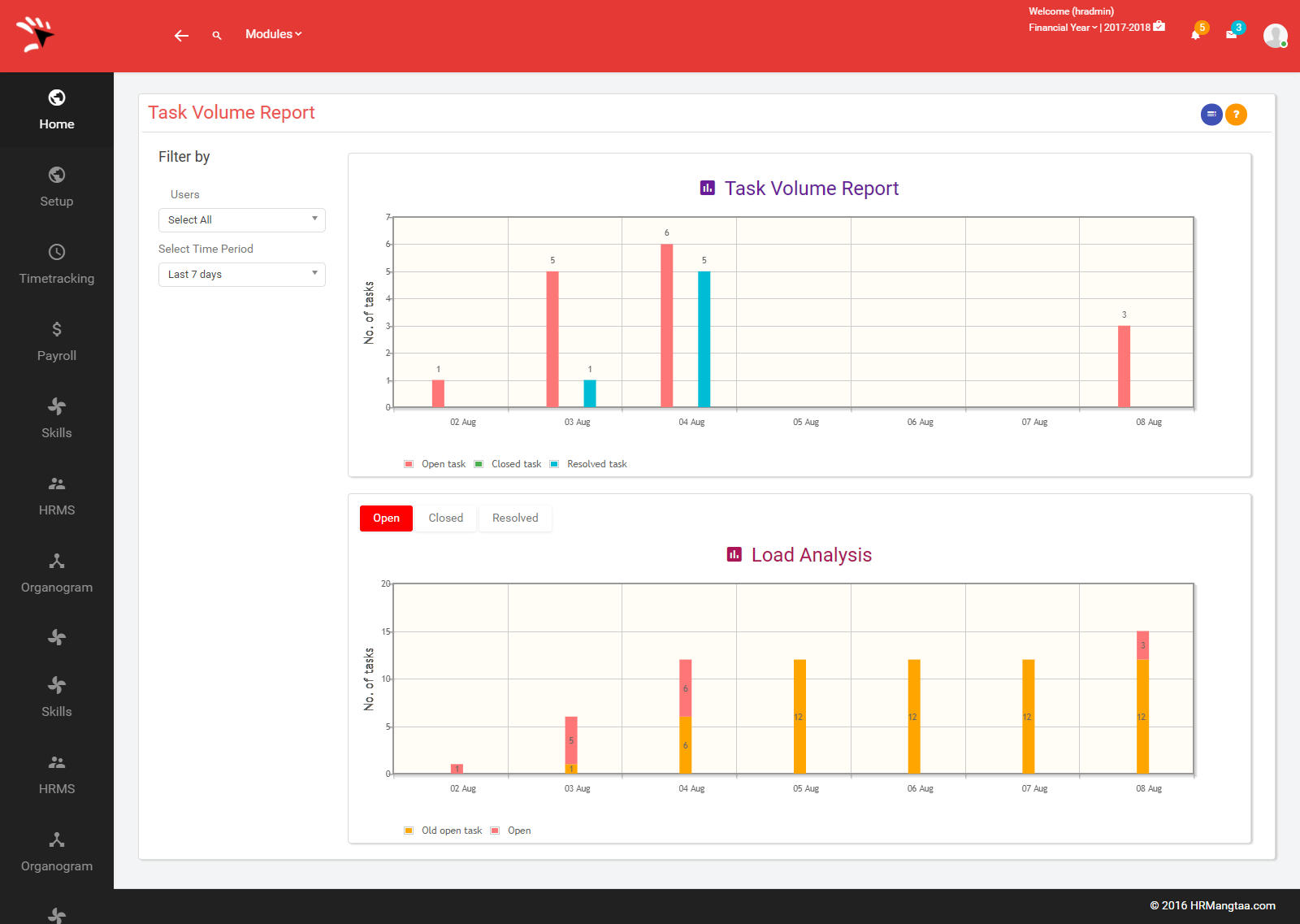The width and height of the screenshot is (1300, 924).
Task: Toggle Resolved task legend series
Action: [x=588, y=464]
